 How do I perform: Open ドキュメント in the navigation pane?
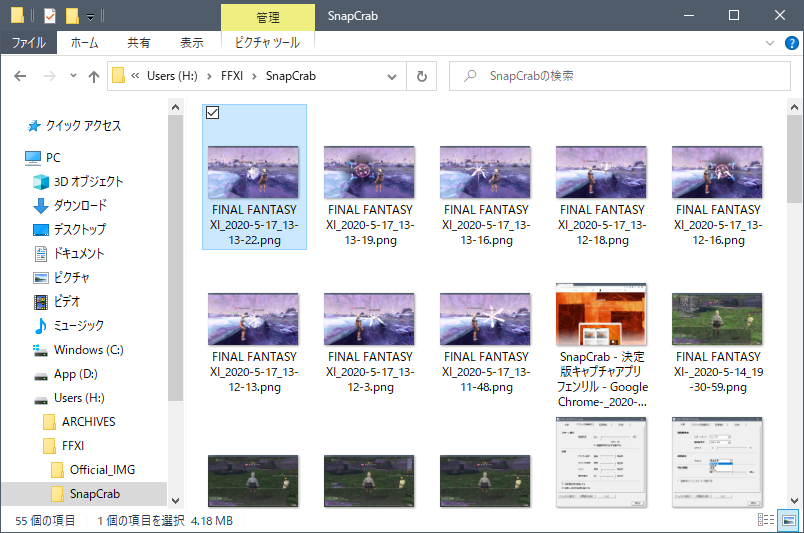click(69, 253)
